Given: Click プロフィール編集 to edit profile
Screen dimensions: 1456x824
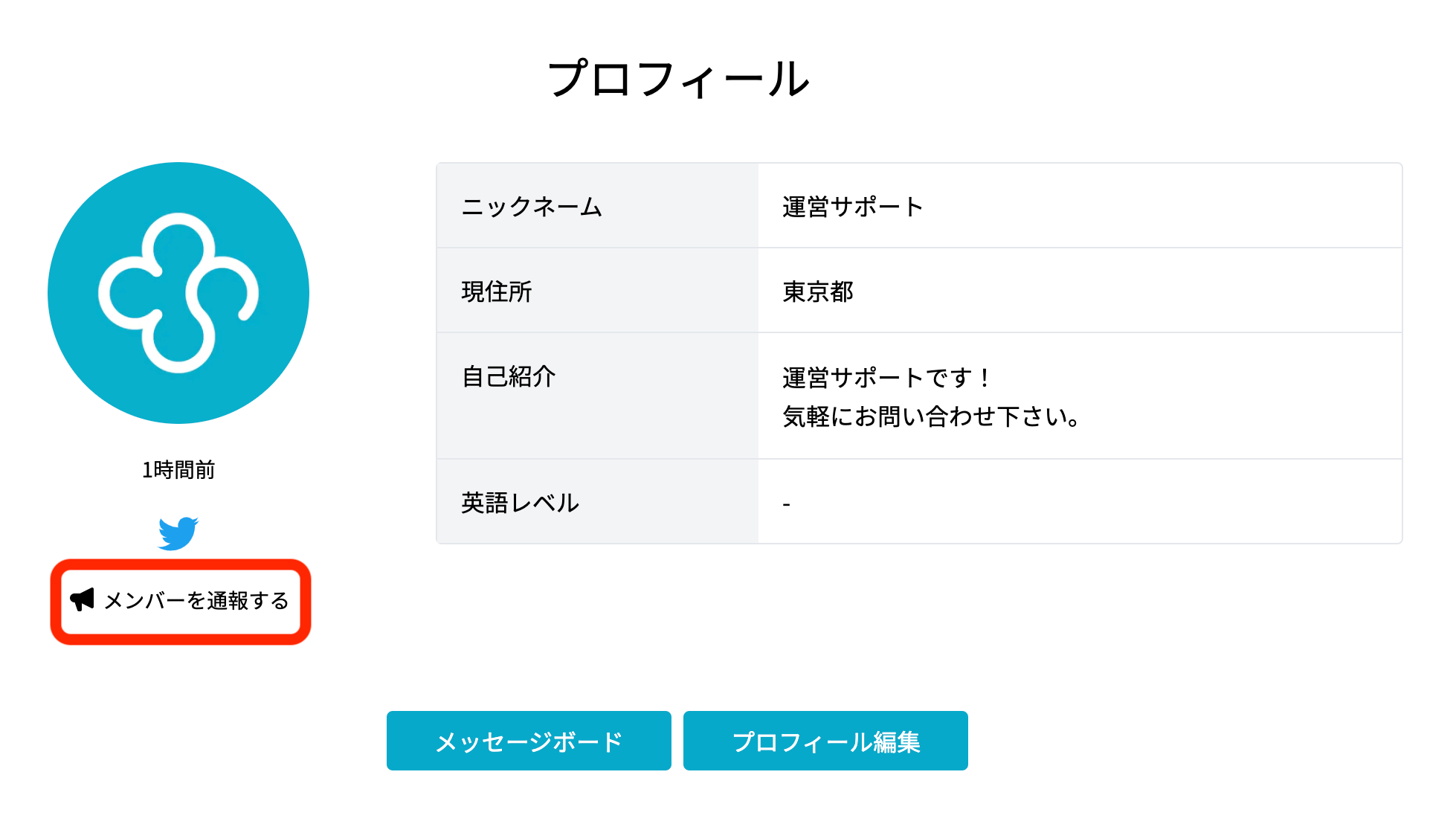Looking at the screenshot, I should click(x=825, y=741).
